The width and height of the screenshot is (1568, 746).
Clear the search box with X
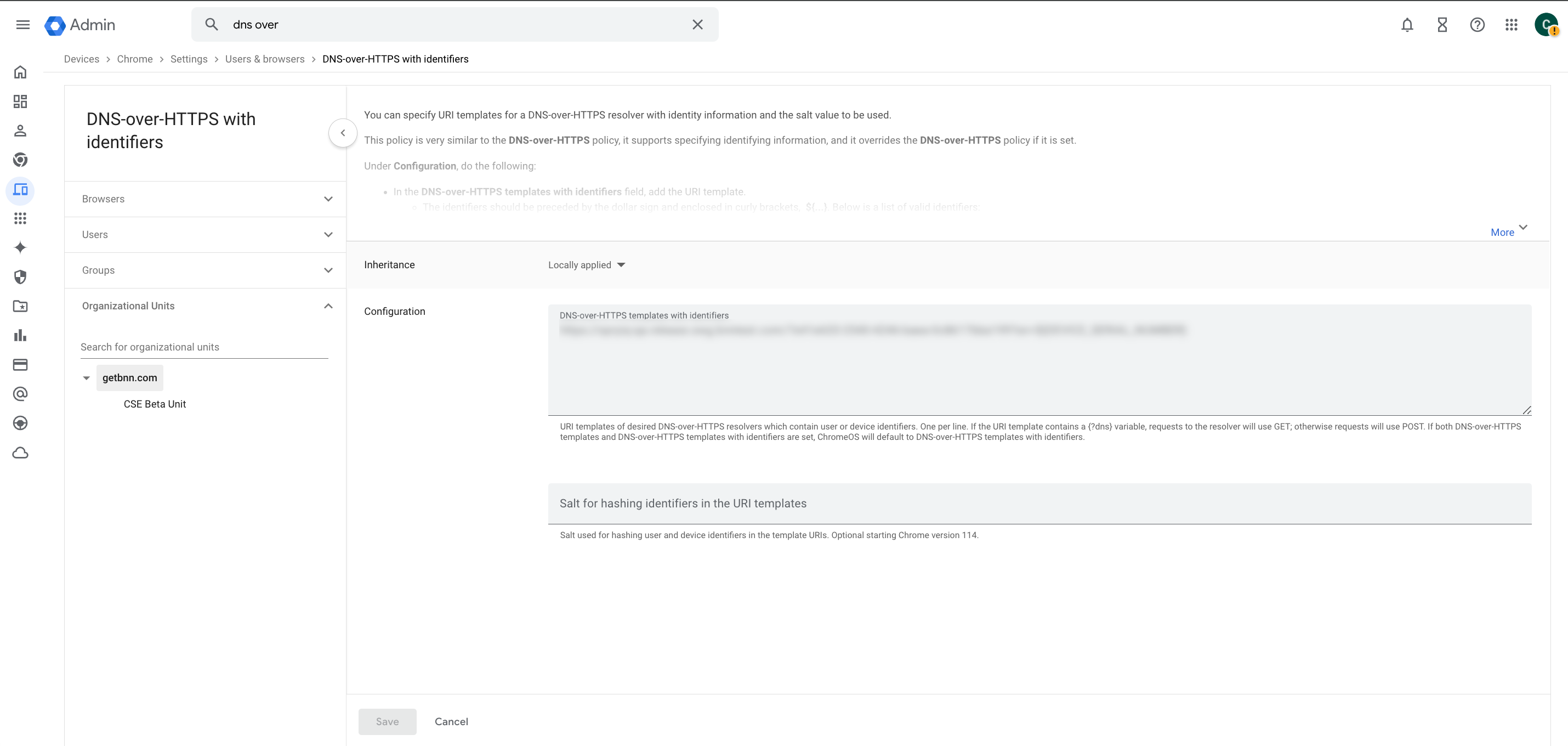coord(697,25)
